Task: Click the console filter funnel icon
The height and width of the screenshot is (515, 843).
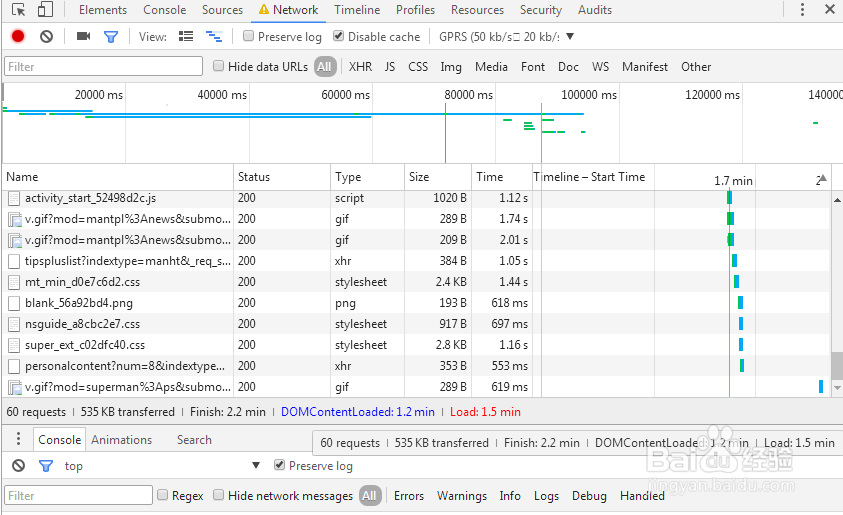Action: click(46, 466)
